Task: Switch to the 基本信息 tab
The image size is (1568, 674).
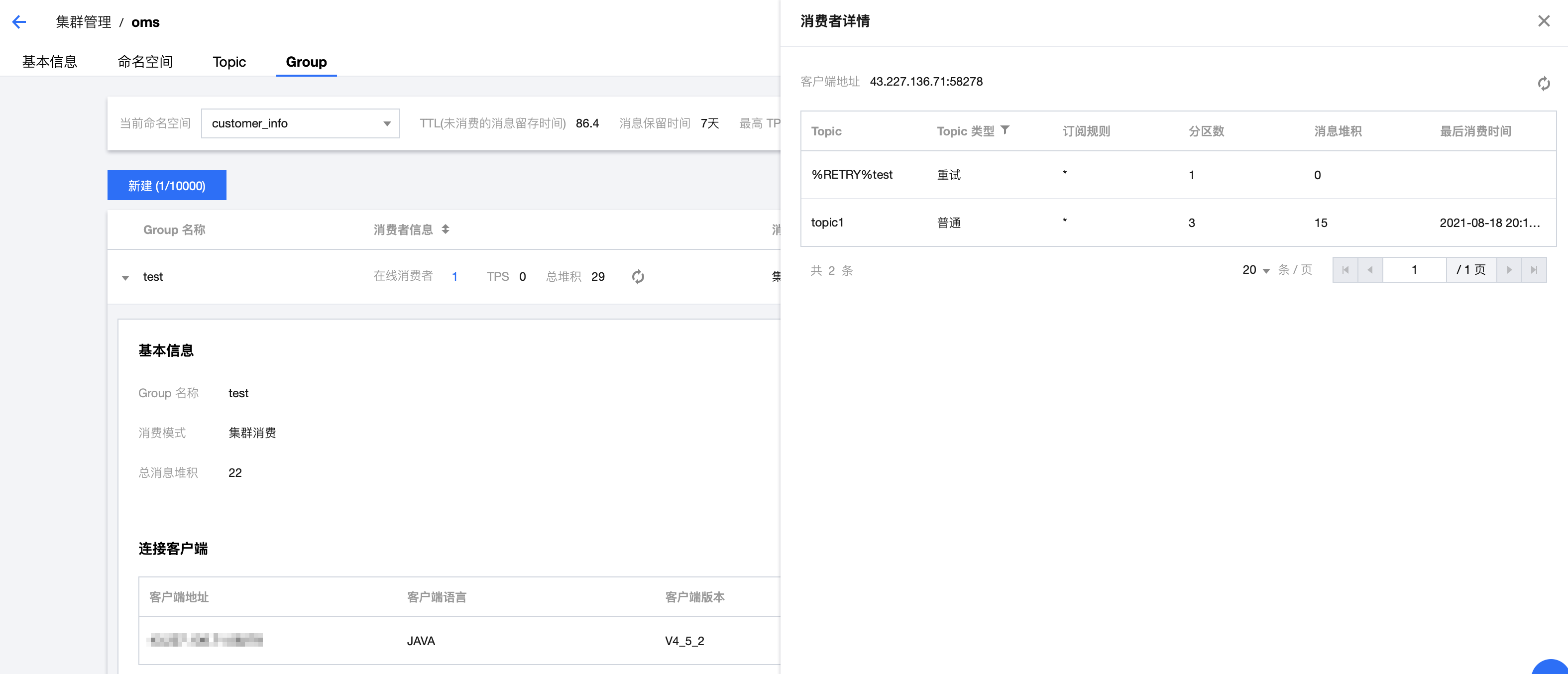Action: [x=49, y=62]
